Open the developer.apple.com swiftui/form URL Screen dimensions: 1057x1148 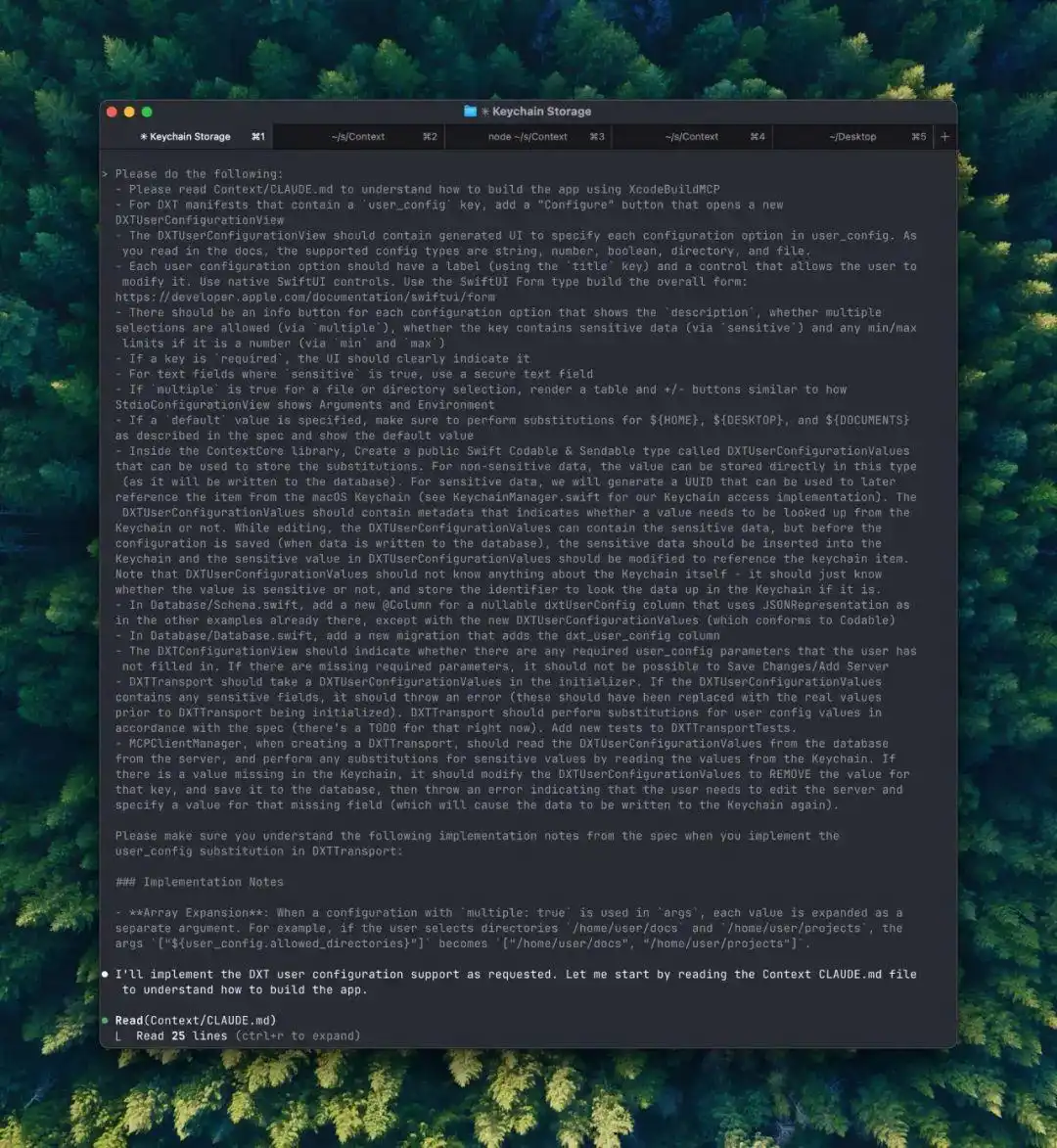pos(305,298)
